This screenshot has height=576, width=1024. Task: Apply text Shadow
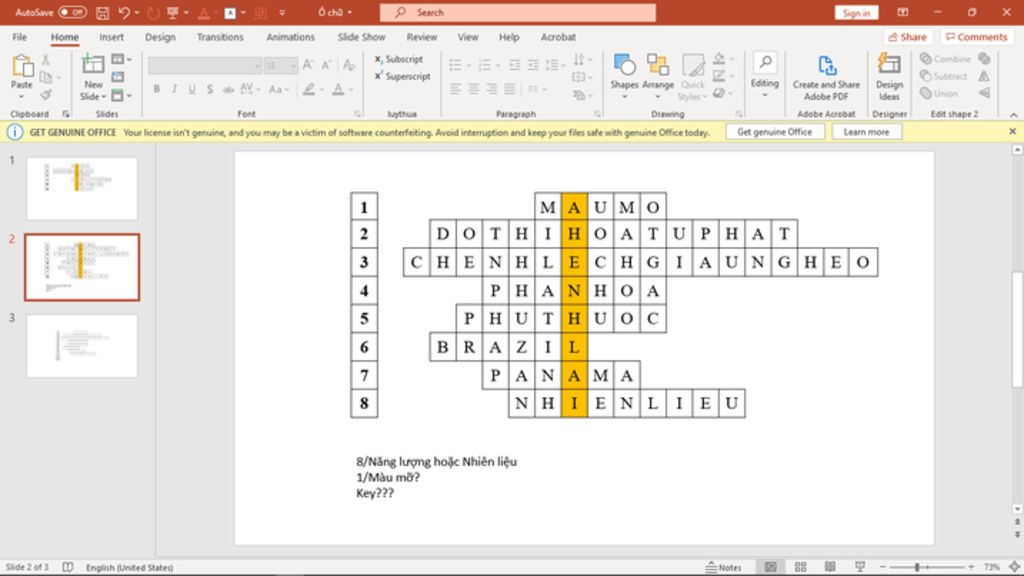pos(209,89)
